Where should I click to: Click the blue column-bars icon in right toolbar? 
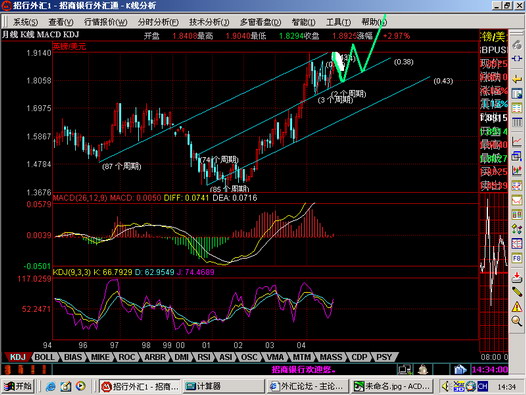point(517,122)
